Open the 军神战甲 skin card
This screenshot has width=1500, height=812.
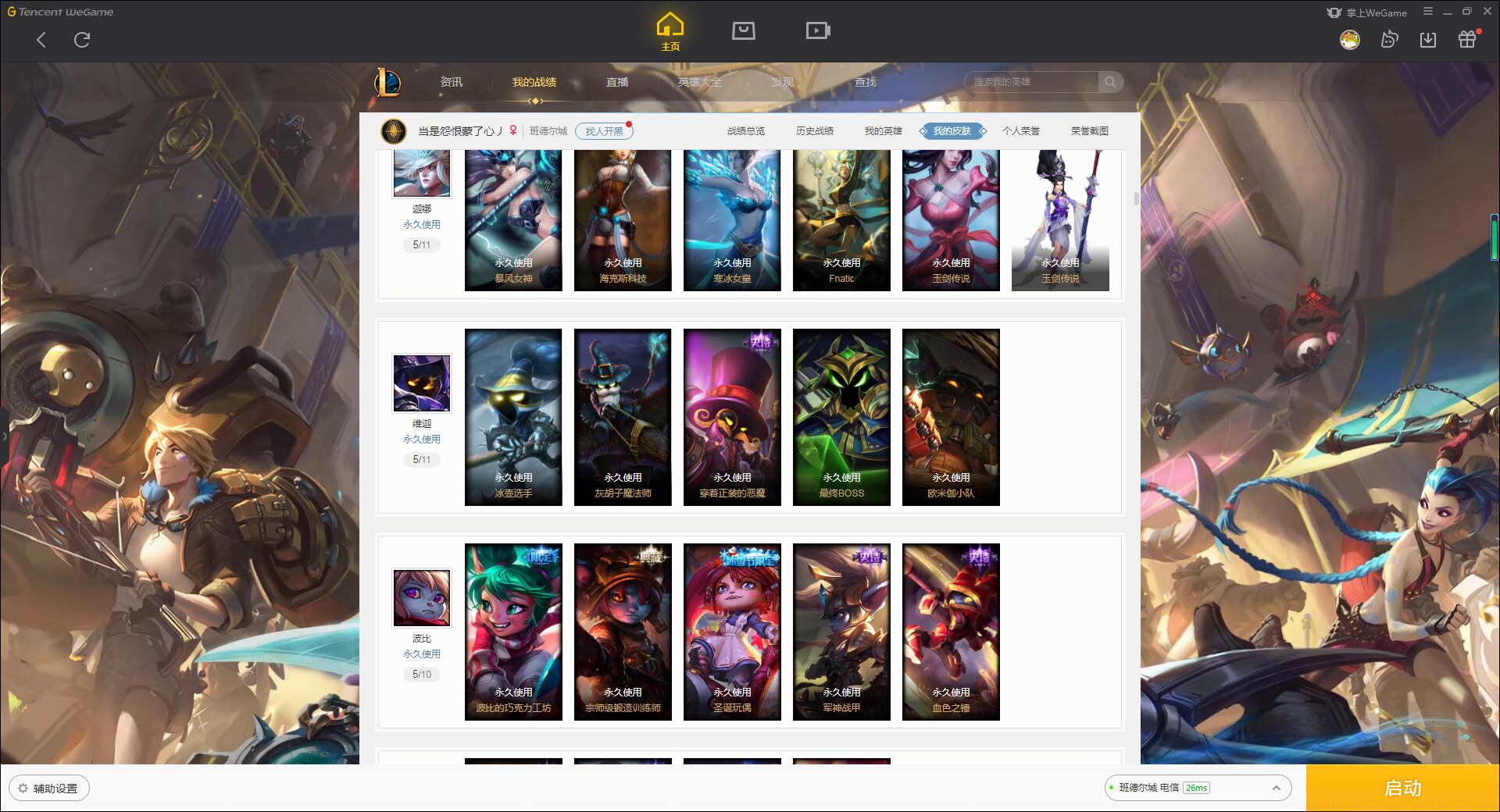click(841, 632)
